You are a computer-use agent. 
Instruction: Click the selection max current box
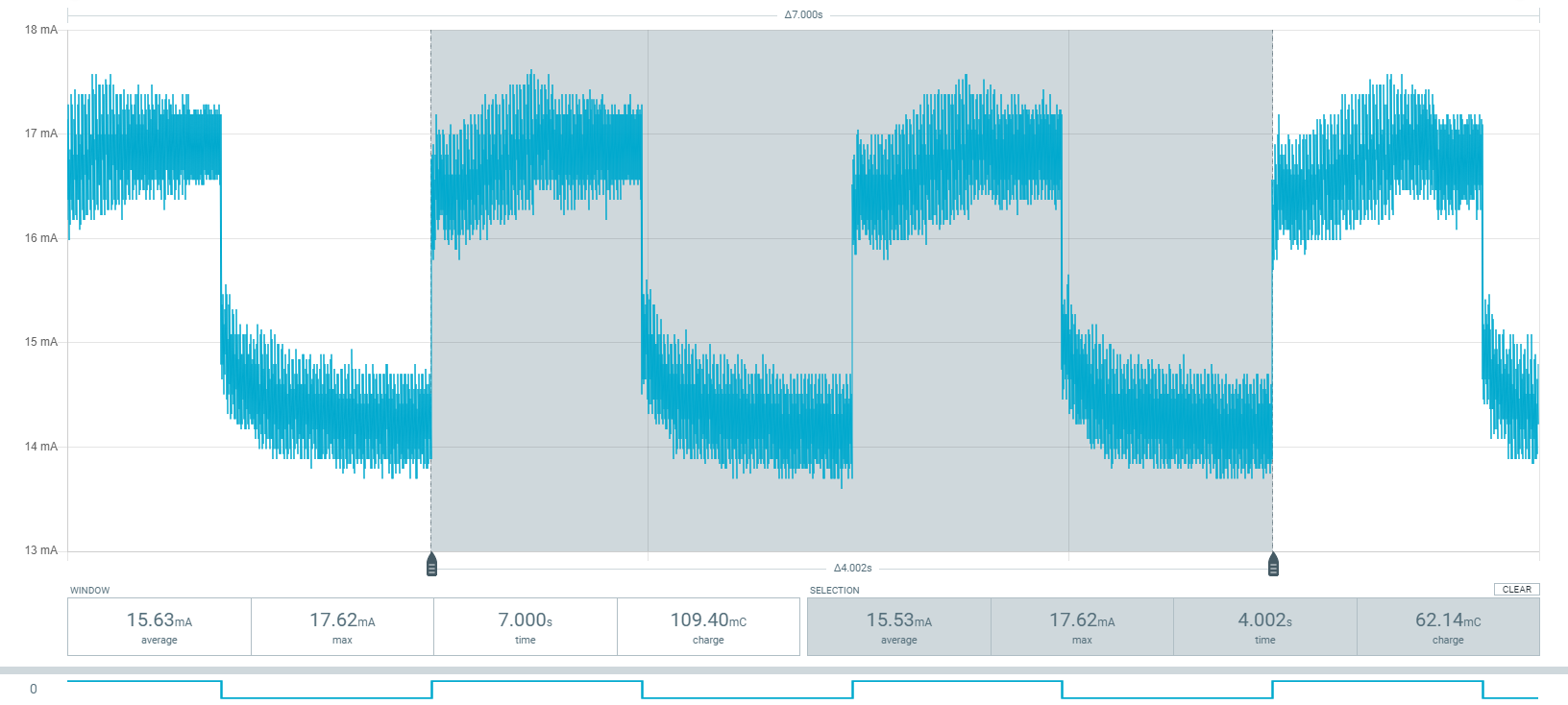point(1082,627)
